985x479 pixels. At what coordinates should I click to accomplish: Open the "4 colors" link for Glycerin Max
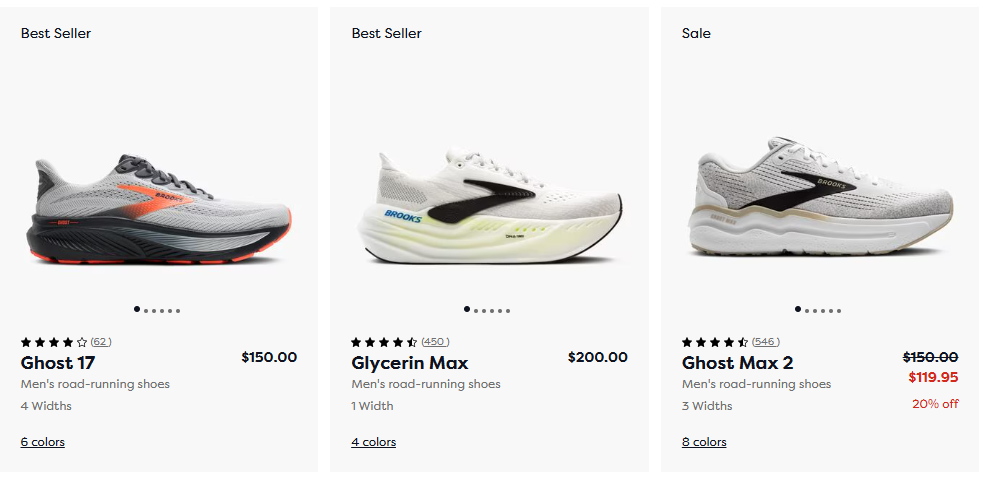(x=373, y=442)
